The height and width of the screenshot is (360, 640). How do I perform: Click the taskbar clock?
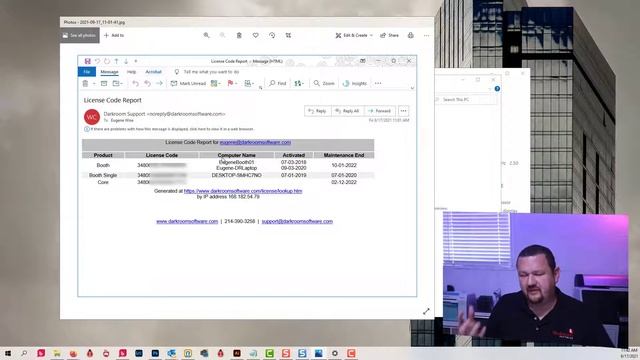pyautogui.click(x=629, y=353)
